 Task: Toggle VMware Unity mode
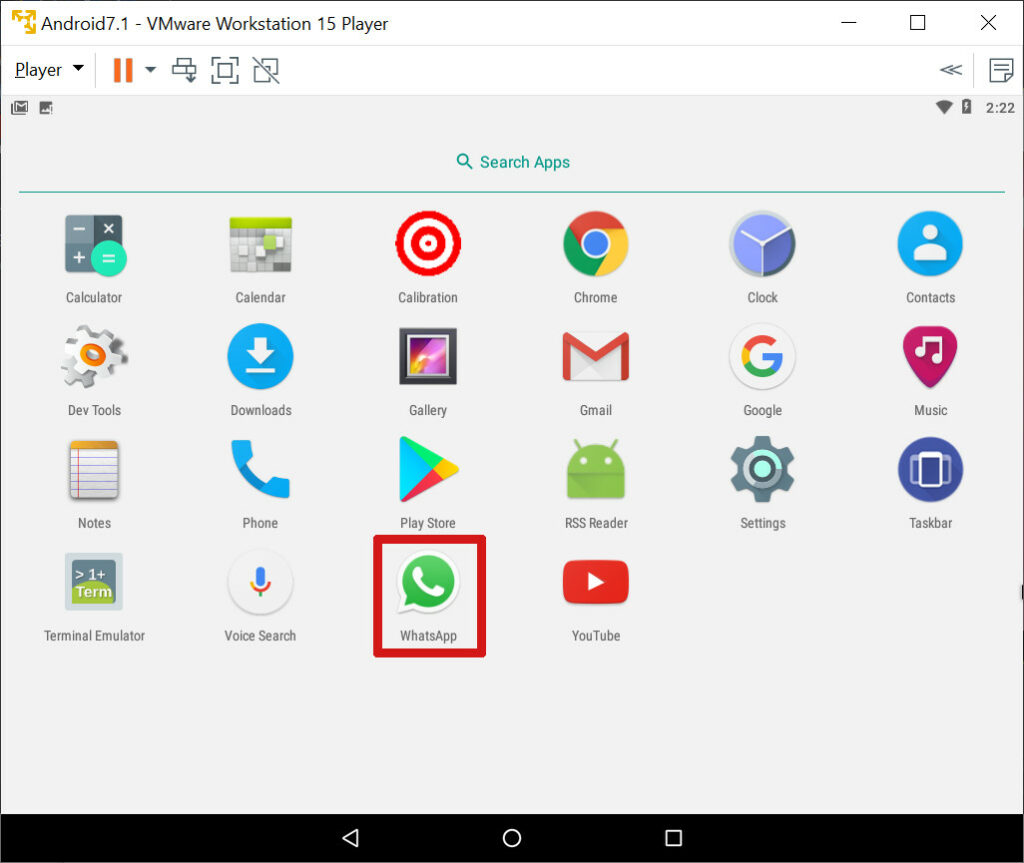266,70
